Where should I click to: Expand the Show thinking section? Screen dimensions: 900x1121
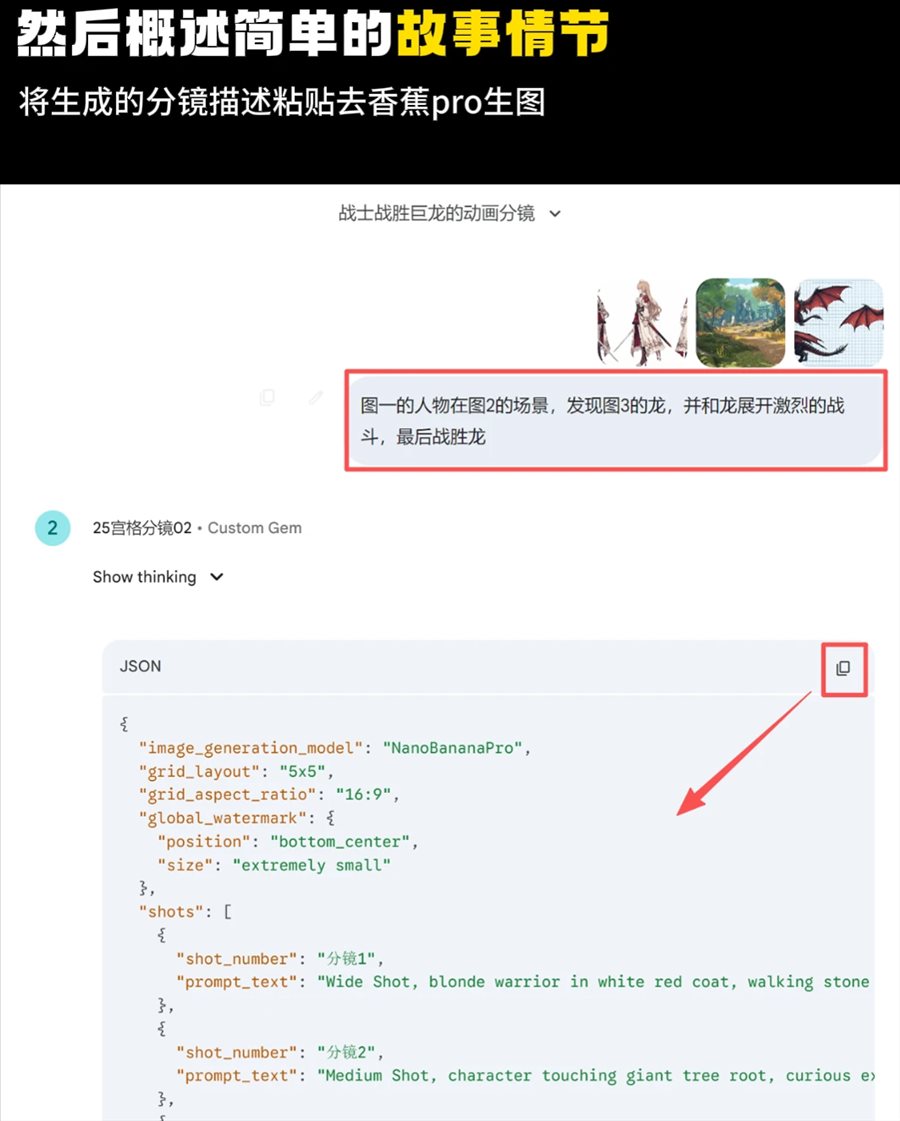pyautogui.click(x=158, y=577)
